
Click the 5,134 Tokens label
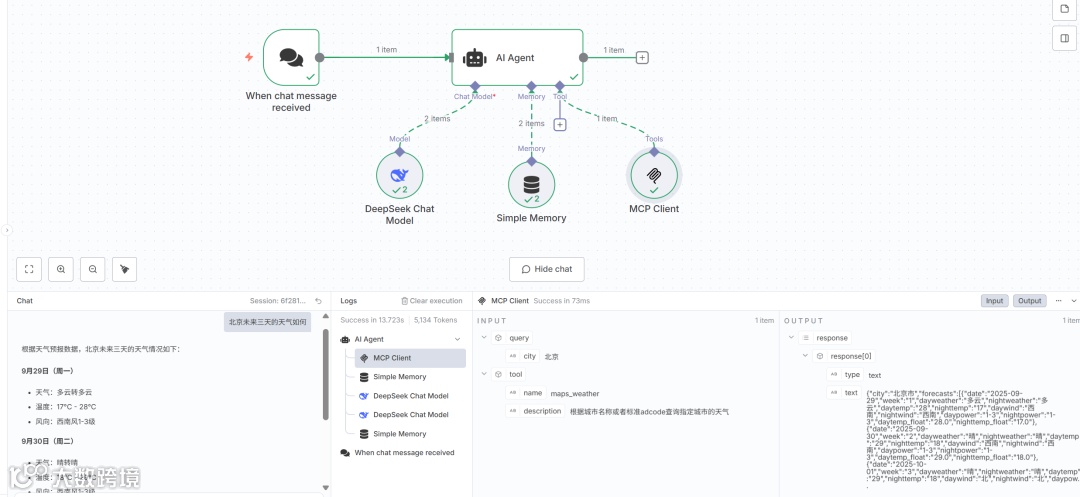tap(435, 320)
